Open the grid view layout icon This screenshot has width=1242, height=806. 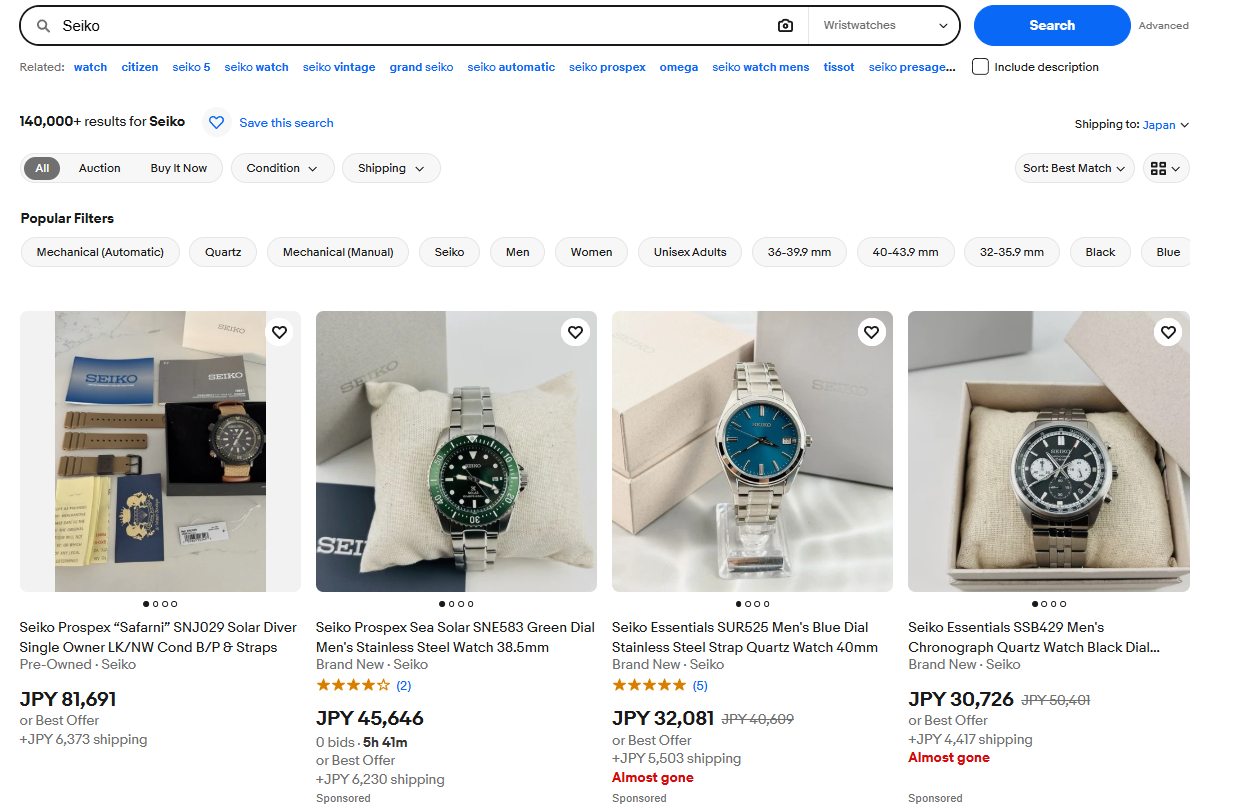(1165, 168)
